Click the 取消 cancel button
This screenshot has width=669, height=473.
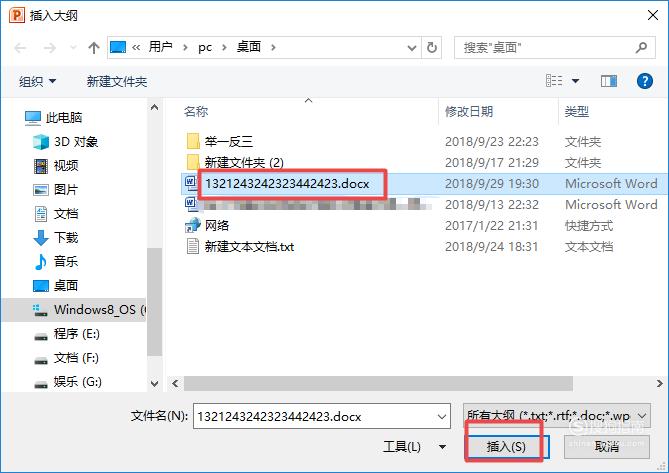point(607,447)
